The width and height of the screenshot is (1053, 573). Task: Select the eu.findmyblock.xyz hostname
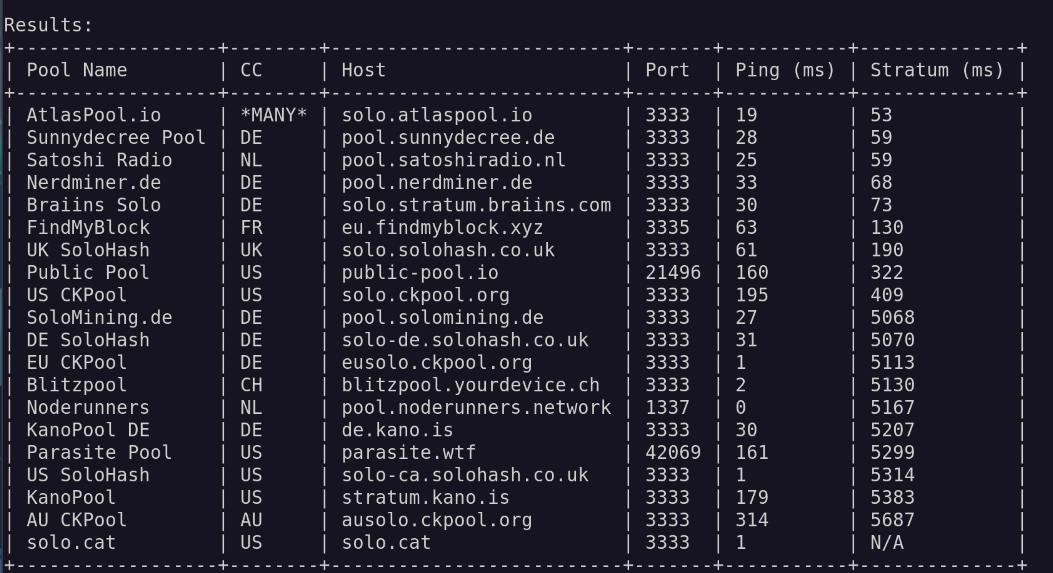point(443,227)
